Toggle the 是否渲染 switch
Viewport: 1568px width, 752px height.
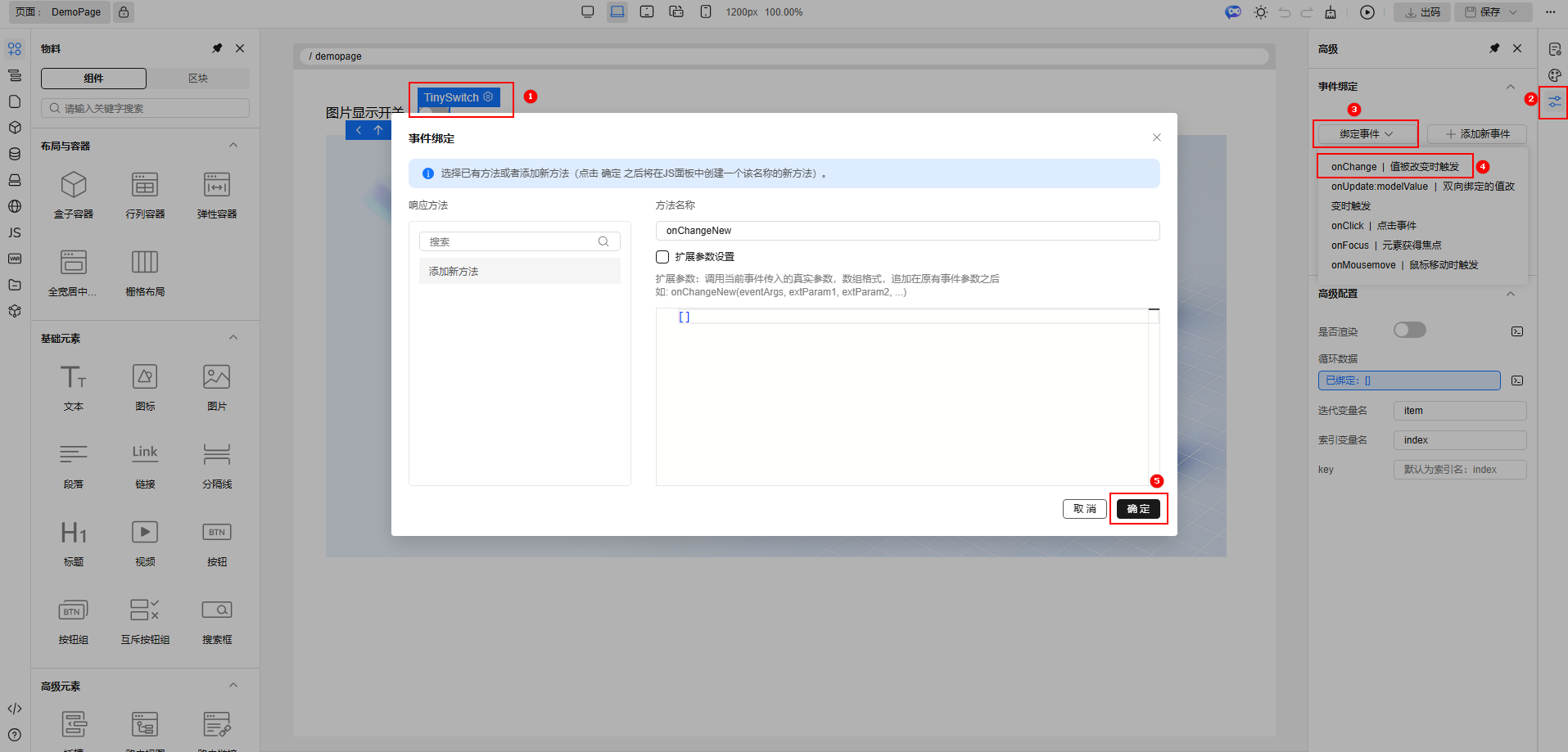click(1410, 330)
